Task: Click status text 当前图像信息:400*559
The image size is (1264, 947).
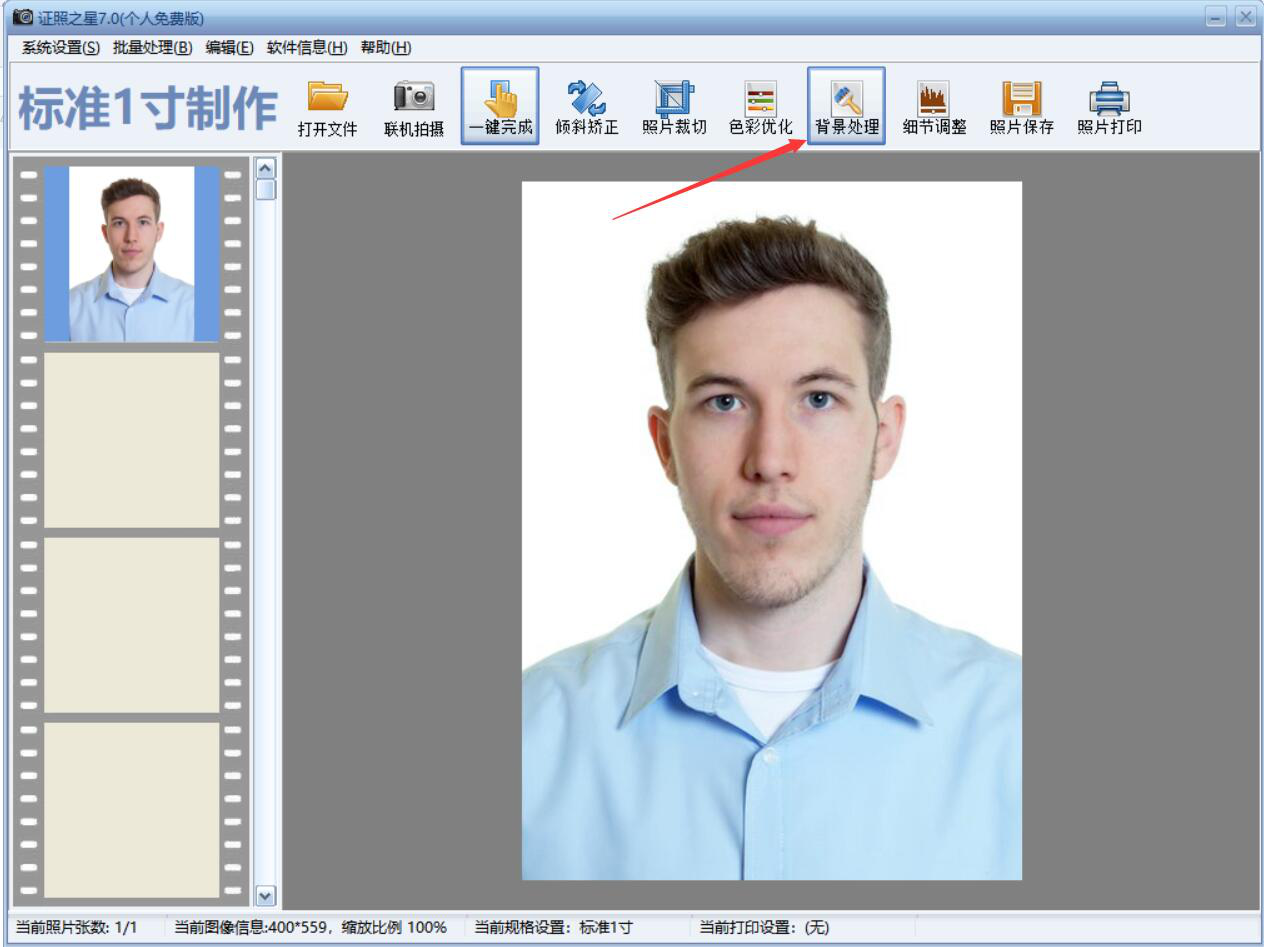Action: [311, 927]
